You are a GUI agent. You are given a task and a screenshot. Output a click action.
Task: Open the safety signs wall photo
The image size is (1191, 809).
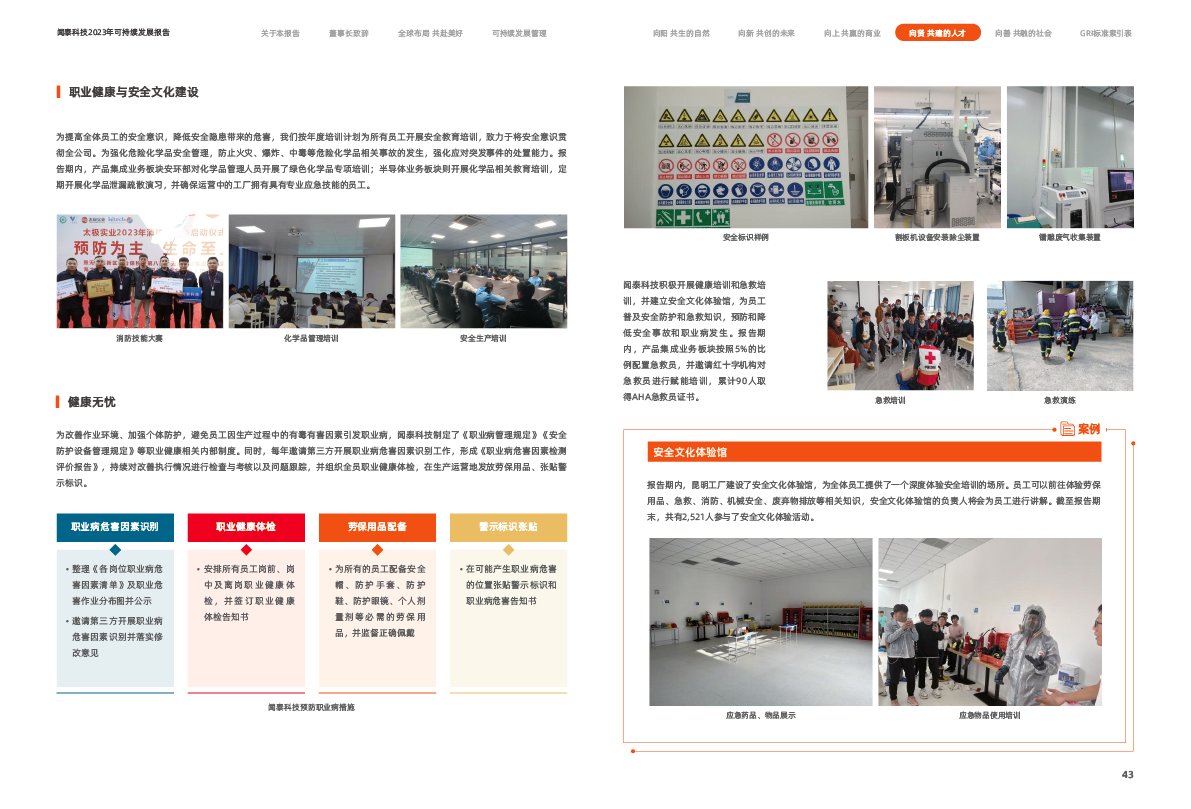click(745, 157)
